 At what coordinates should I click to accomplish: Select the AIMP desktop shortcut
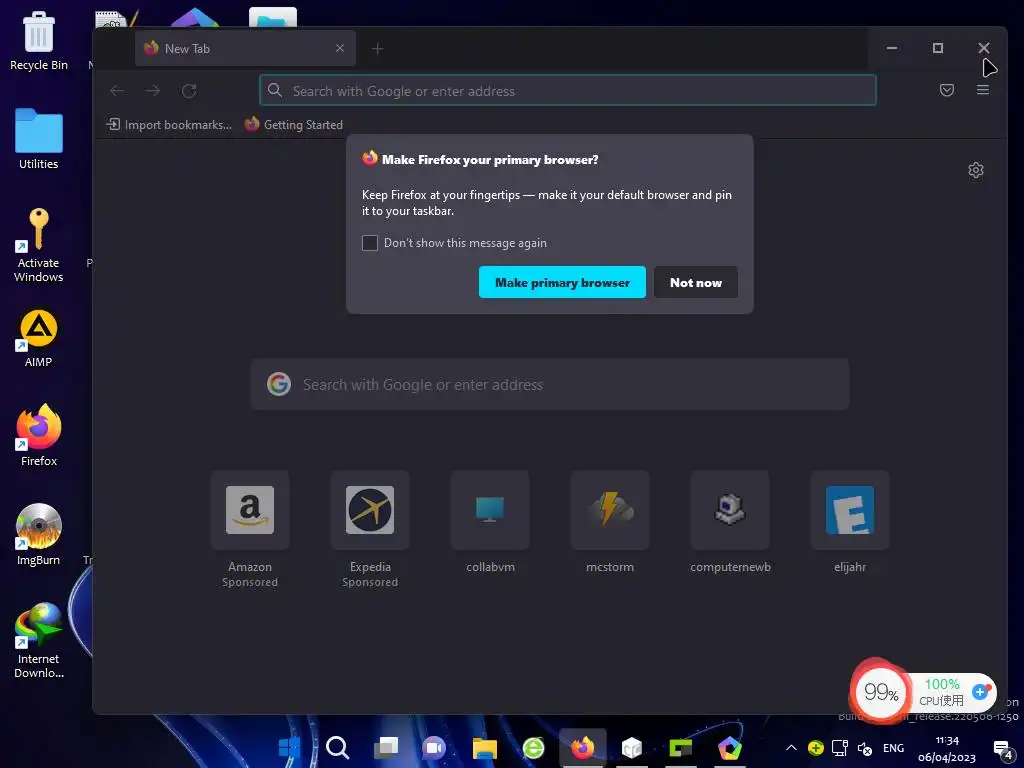39,338
